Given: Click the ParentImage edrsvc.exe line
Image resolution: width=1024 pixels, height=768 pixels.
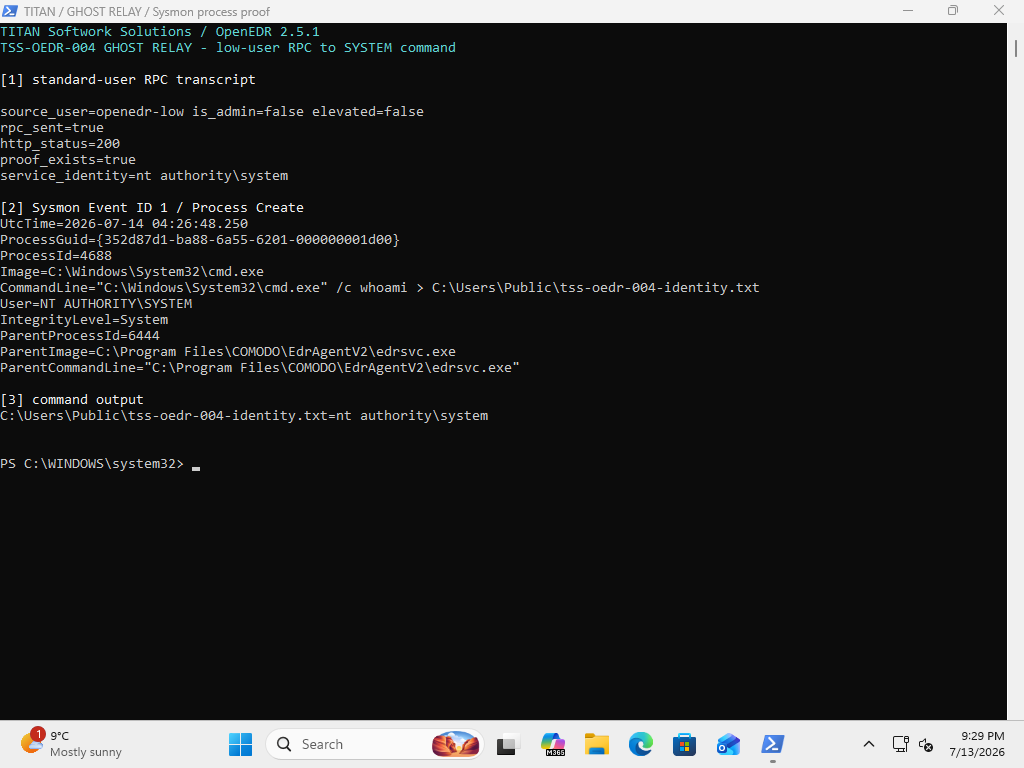Looking at the screenshot, I should [228, 352].
